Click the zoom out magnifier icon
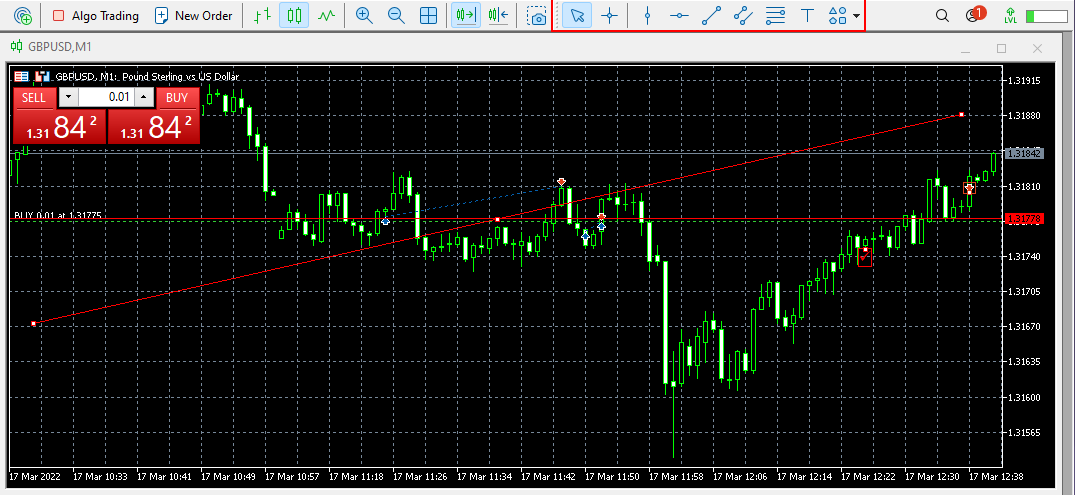 [396, 16]
